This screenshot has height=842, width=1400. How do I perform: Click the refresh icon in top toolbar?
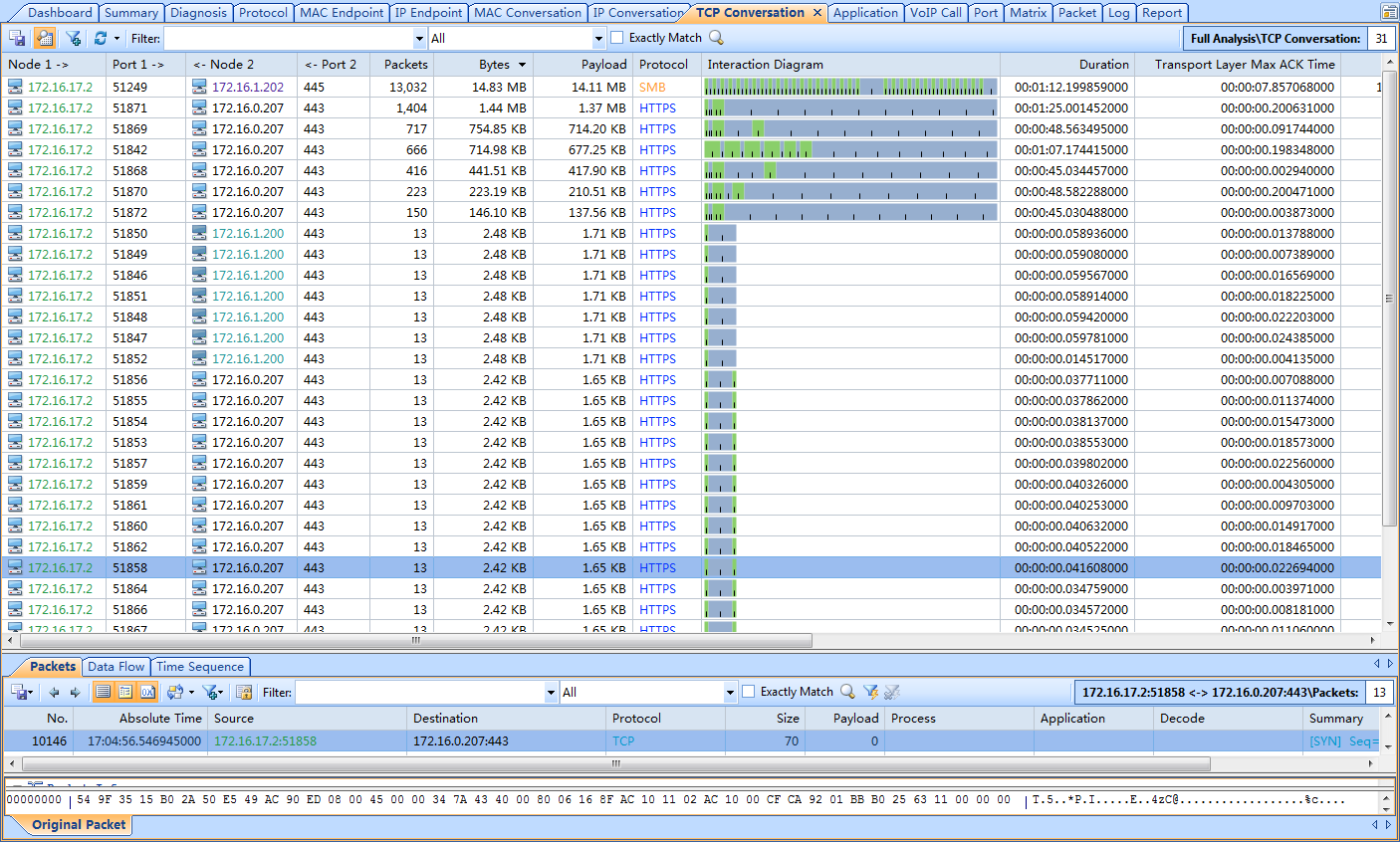(x=101, y=38)
